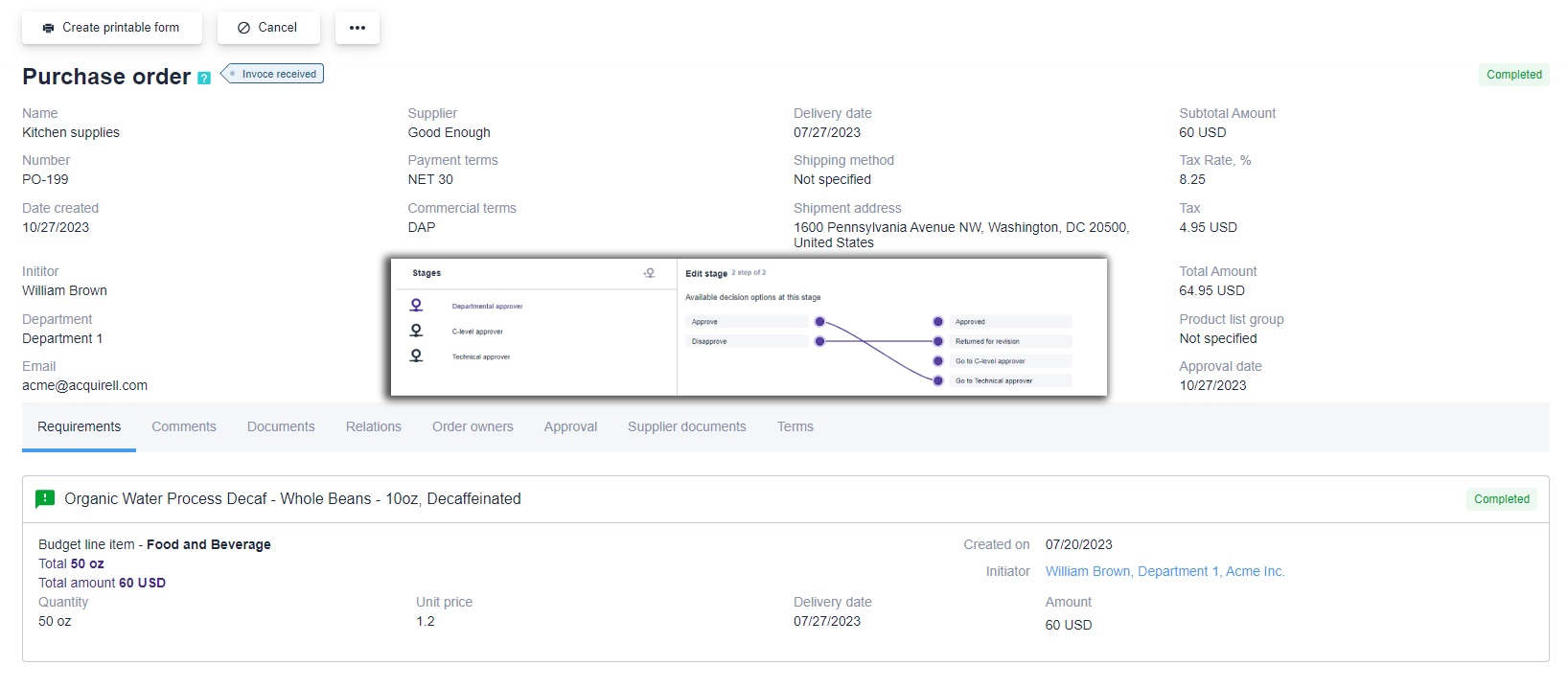The image size is (1568, 689).
Task: Switch to the Relations tab
Action: (374, 427)
